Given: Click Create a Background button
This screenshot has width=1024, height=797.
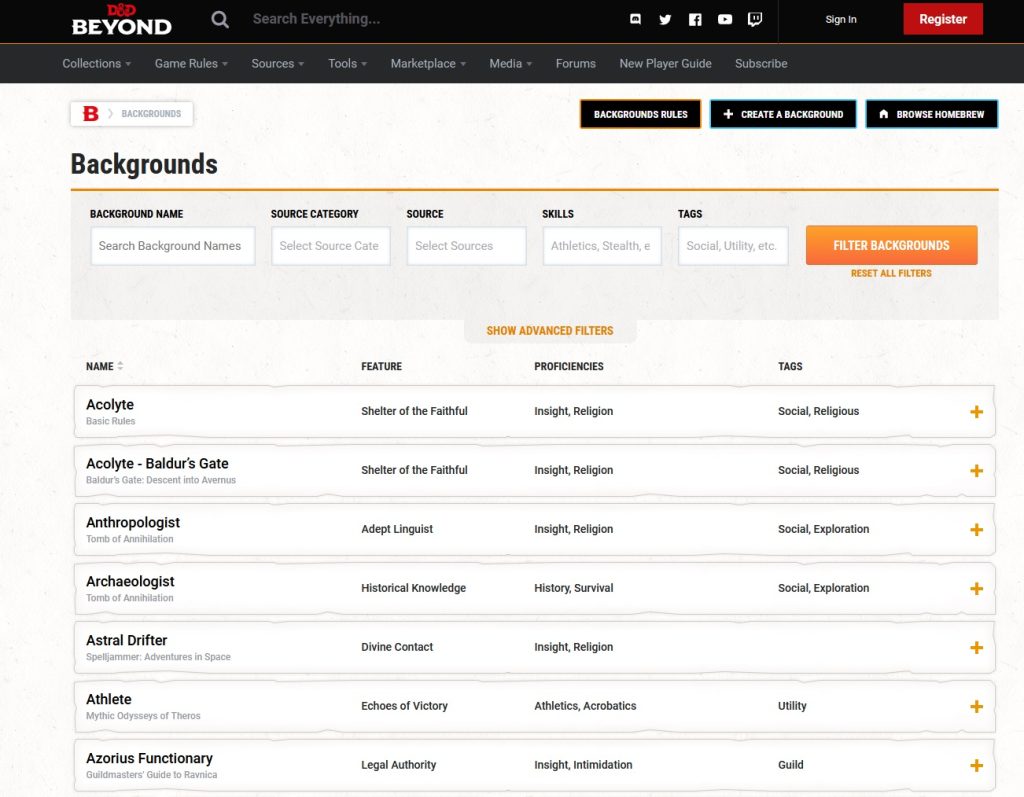Looking at the screenshot, I should pyautogui.click(x=783, y=114).
